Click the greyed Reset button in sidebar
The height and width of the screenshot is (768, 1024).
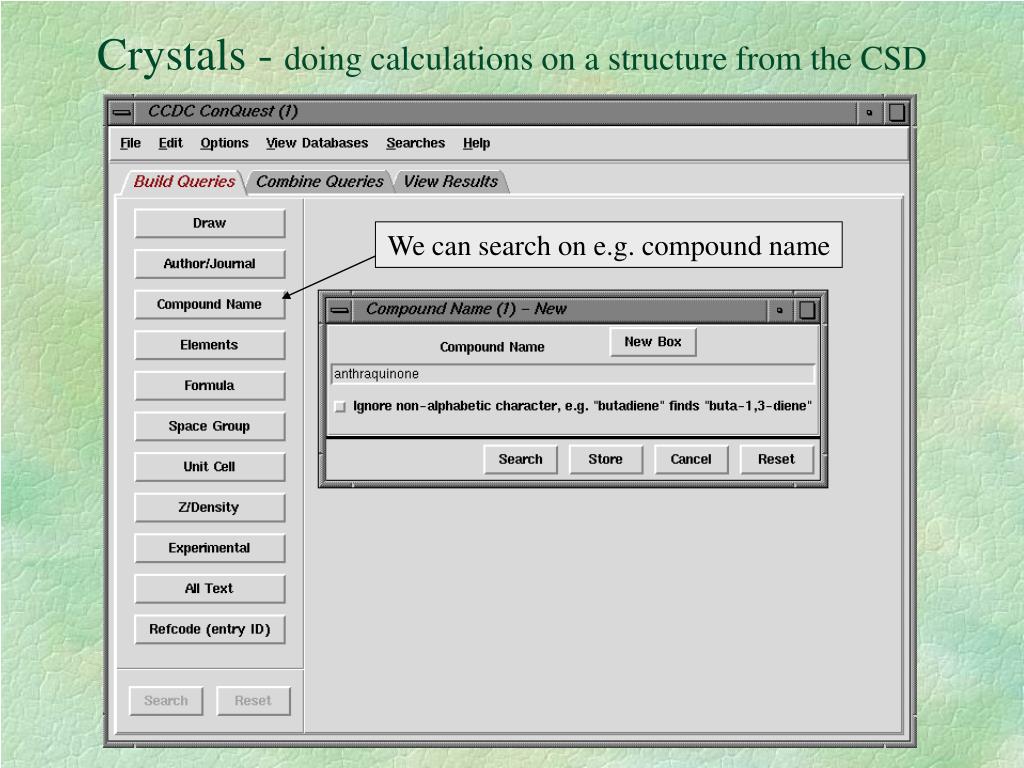point(253,701)
